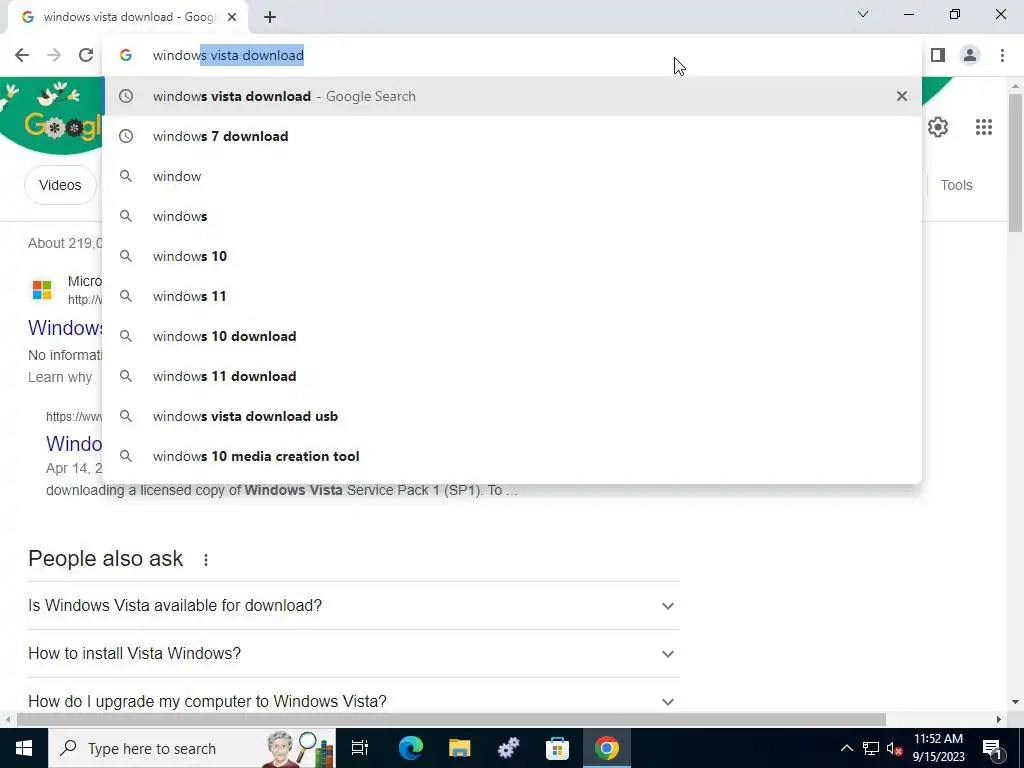
Task: Click the taskbar 'Type here to search' box
Action: pyautogui.click(x=191, y=748)
